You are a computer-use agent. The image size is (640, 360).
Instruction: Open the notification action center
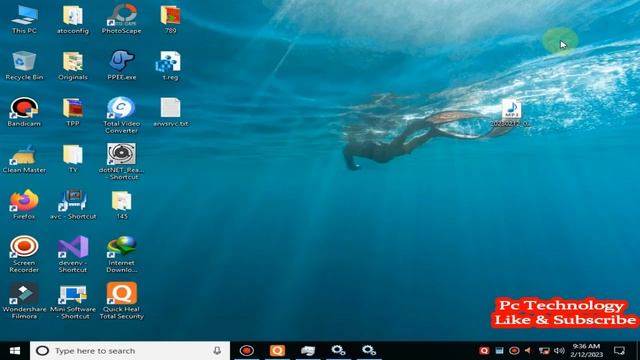tap(619, 351)
